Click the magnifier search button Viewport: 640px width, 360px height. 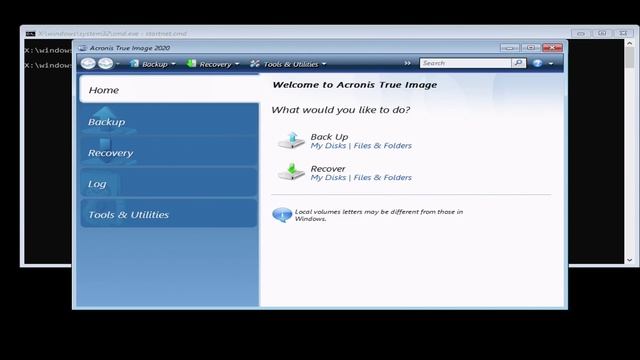click(518, 63)
